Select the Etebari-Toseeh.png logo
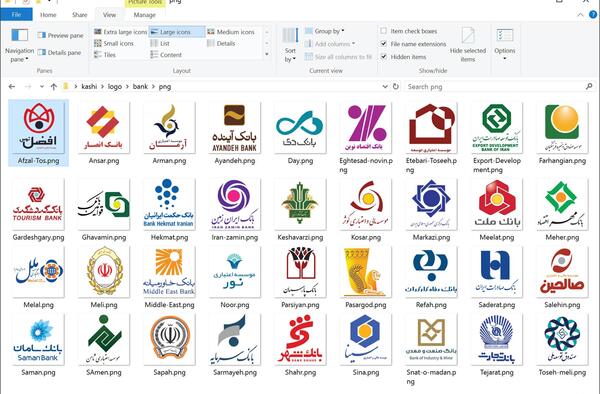This screenshot has height=394, width=600. (431, 127)
